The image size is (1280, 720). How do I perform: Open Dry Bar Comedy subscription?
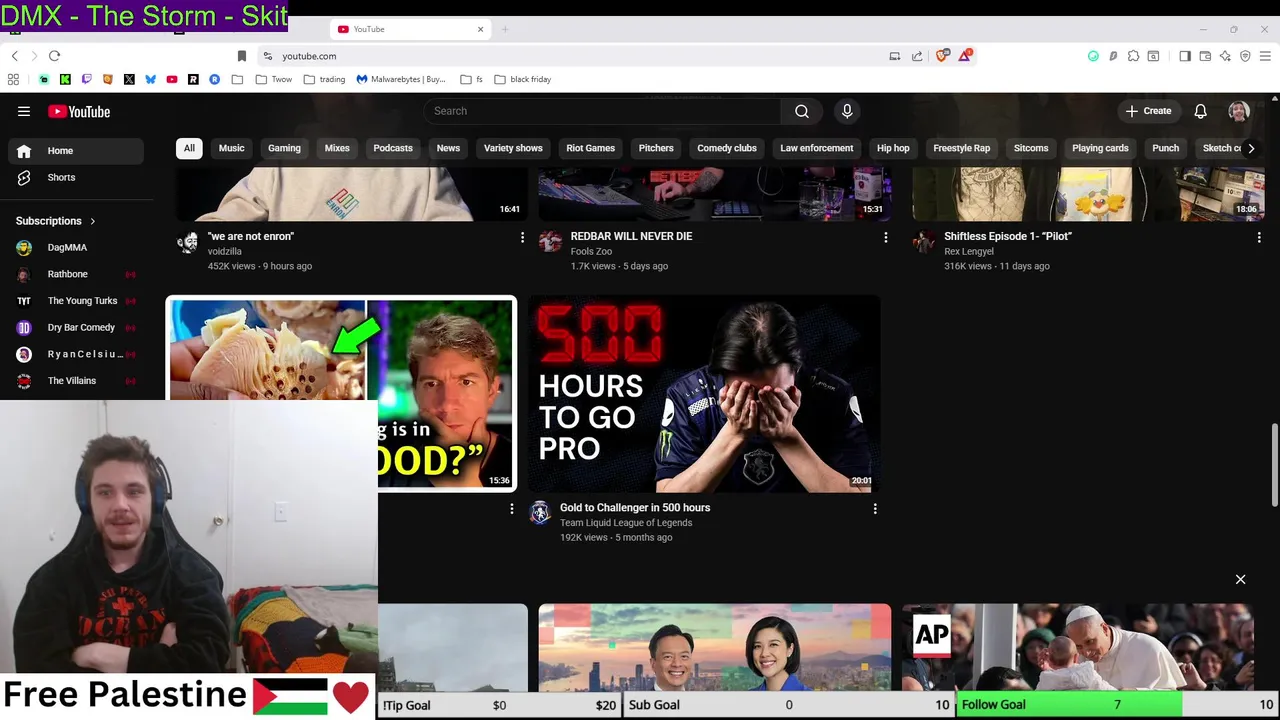click(76, 327)
